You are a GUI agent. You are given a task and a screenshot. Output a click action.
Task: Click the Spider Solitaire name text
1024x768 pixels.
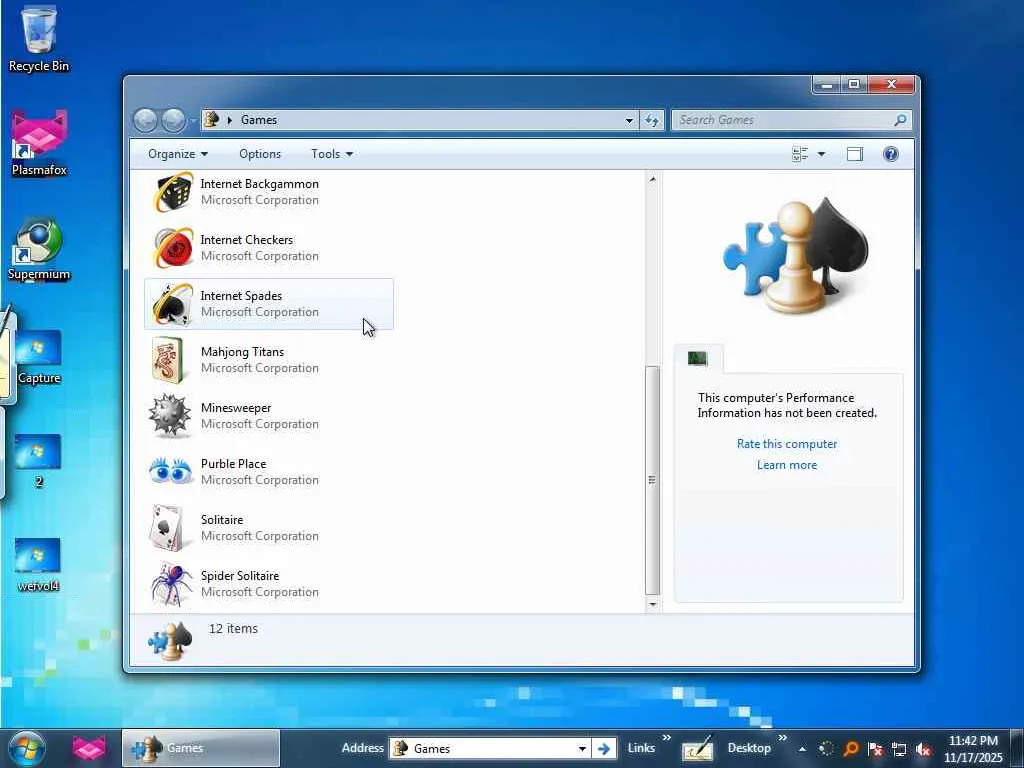tap(240, 576)
